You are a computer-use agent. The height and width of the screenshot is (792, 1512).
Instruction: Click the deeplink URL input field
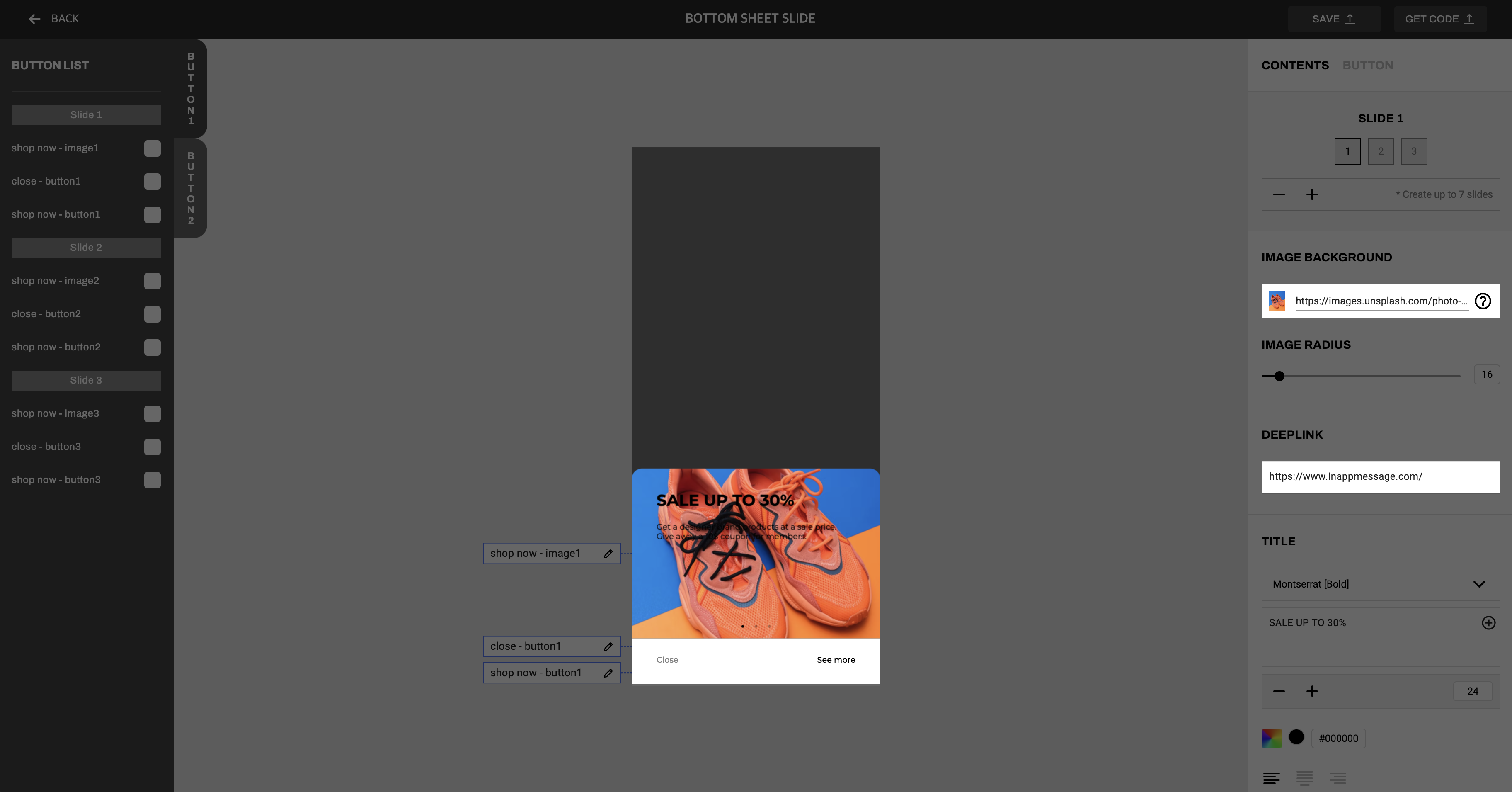point(1380,476)
